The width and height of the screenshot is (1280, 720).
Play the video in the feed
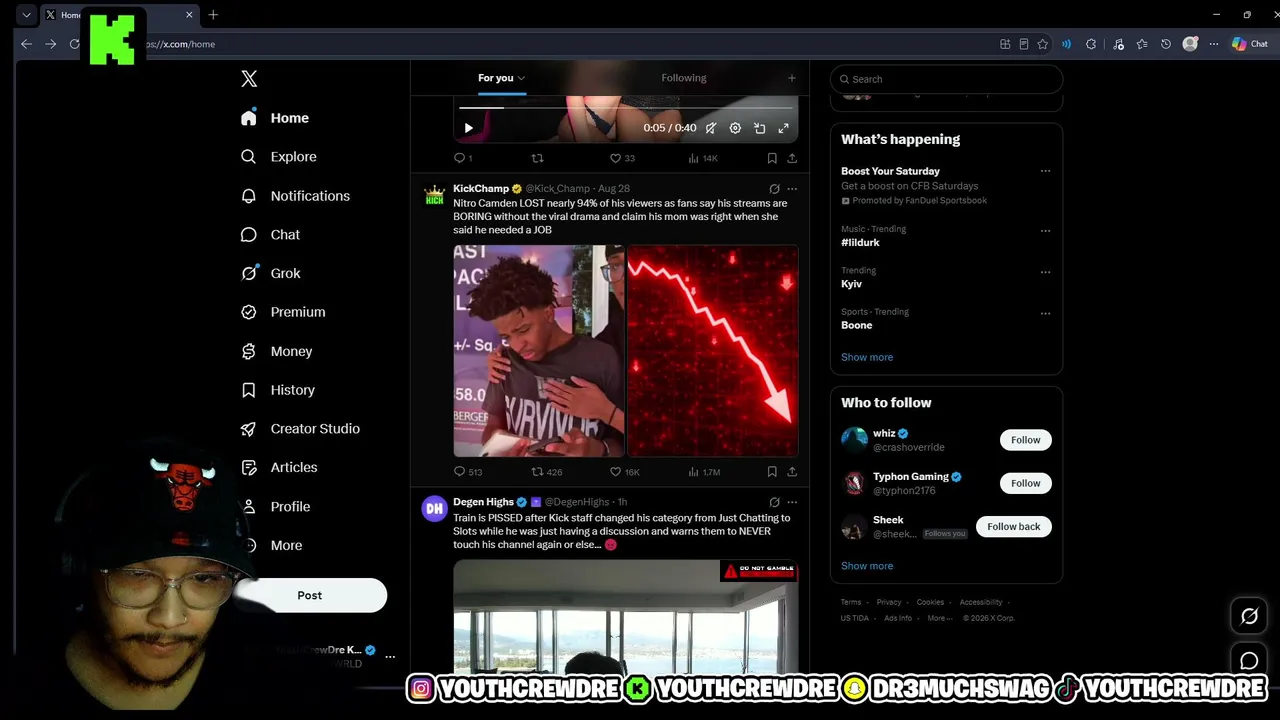pyautogui.click(x=468, y=128)
